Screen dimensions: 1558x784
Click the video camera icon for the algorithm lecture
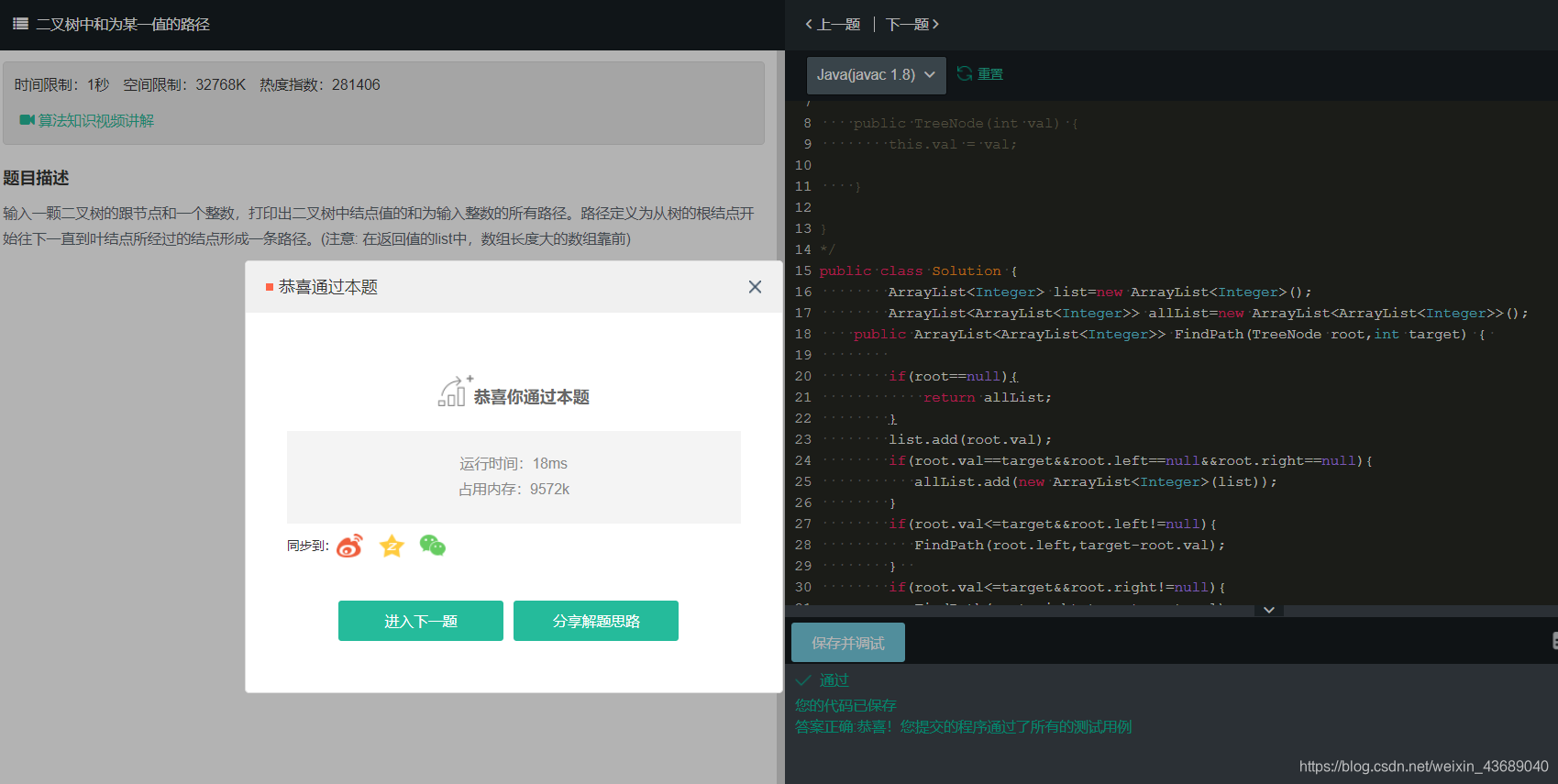27,120
